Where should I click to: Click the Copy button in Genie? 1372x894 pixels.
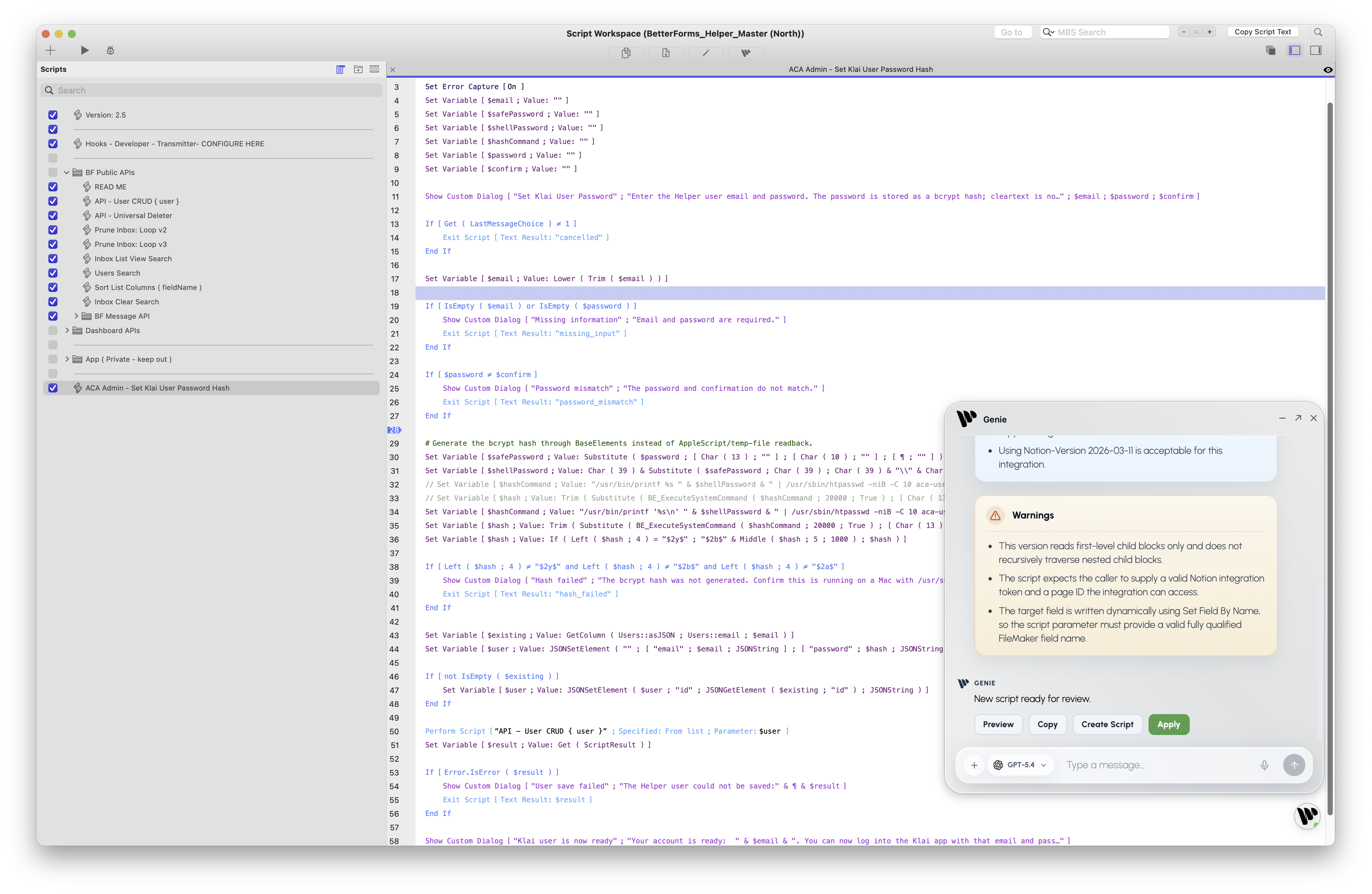point(1047,725)
